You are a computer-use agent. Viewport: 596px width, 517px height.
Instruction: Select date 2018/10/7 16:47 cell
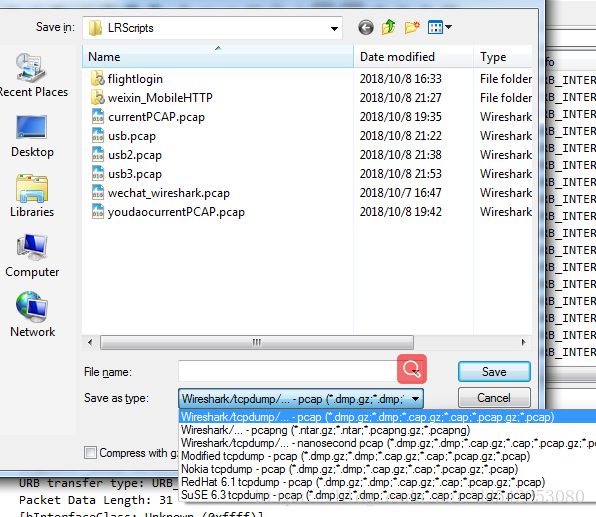click(401, 193)
